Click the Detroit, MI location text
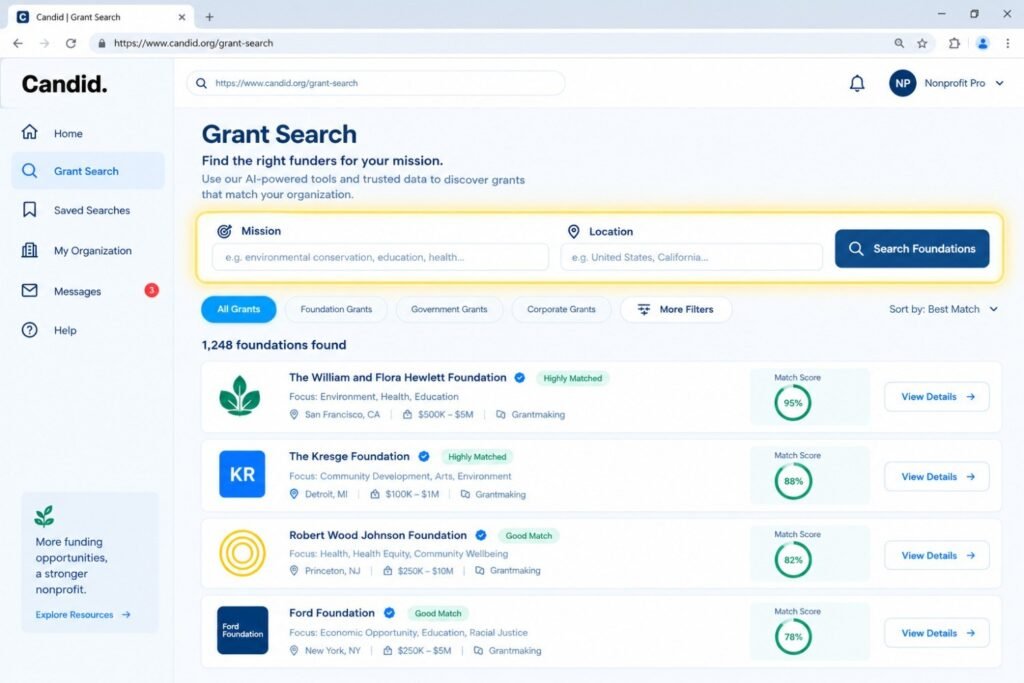Image resolution: width=1024 pixels, height=683 pixels. [326, 494]
